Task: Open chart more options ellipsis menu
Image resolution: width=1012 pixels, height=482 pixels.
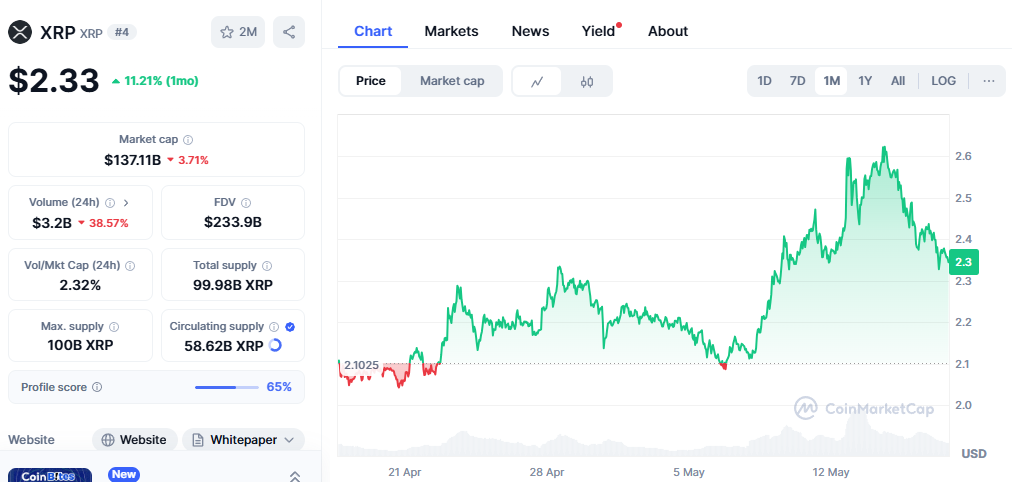Action: pyautogui.click(x=988, y=81)
